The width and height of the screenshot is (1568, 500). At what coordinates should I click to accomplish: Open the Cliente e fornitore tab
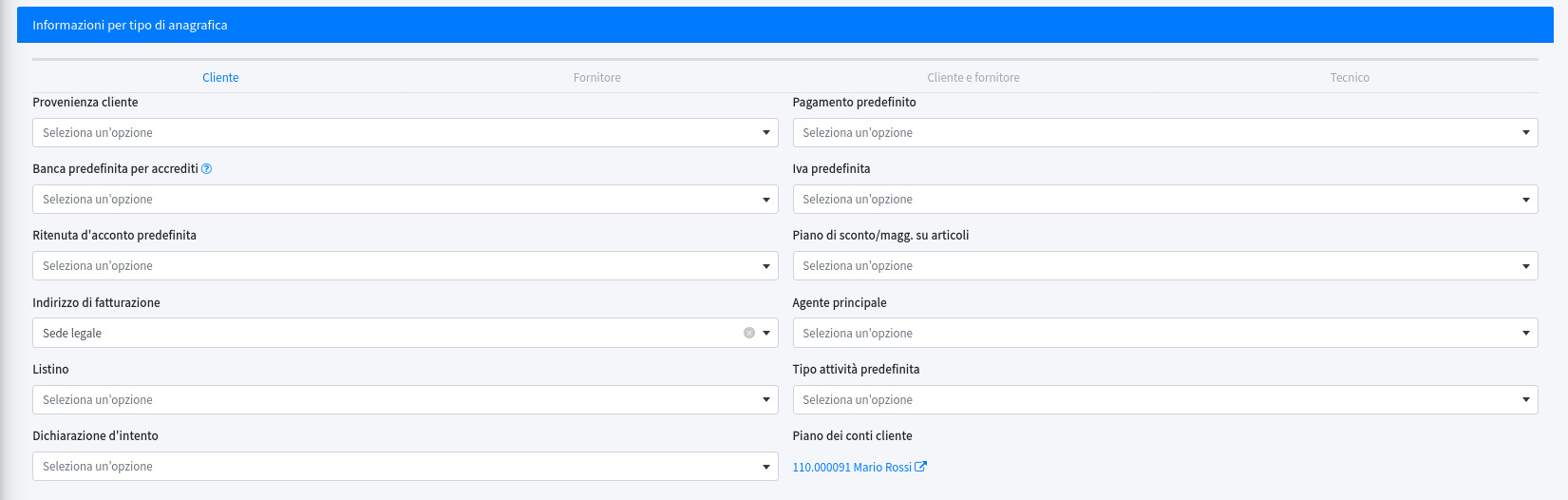coord(973,78)
